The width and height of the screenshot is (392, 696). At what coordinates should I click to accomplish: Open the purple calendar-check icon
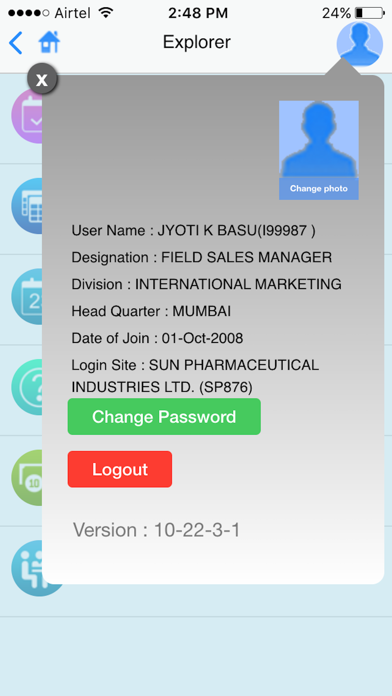click(27, 115)
